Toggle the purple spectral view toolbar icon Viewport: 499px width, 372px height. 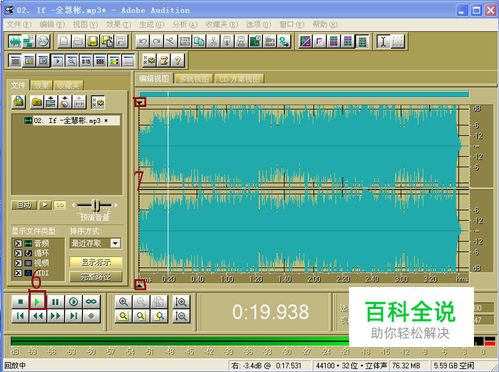pos(305,42)
